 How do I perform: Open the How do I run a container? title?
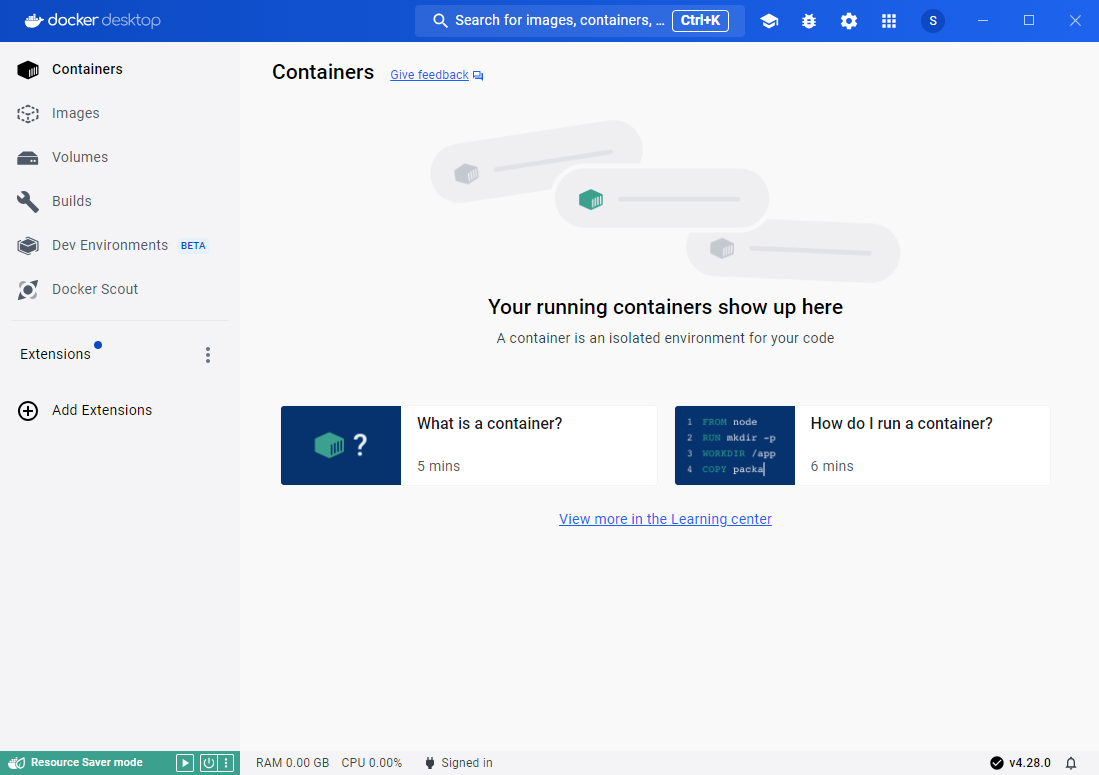click(x=901, y=424)
